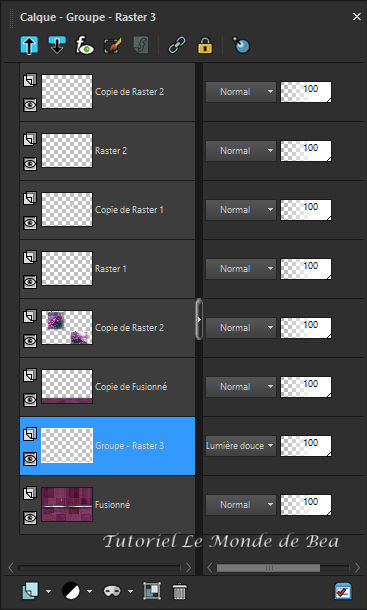
Task: Hide the Copie de Fusionné layer
Action: point(30,400)
